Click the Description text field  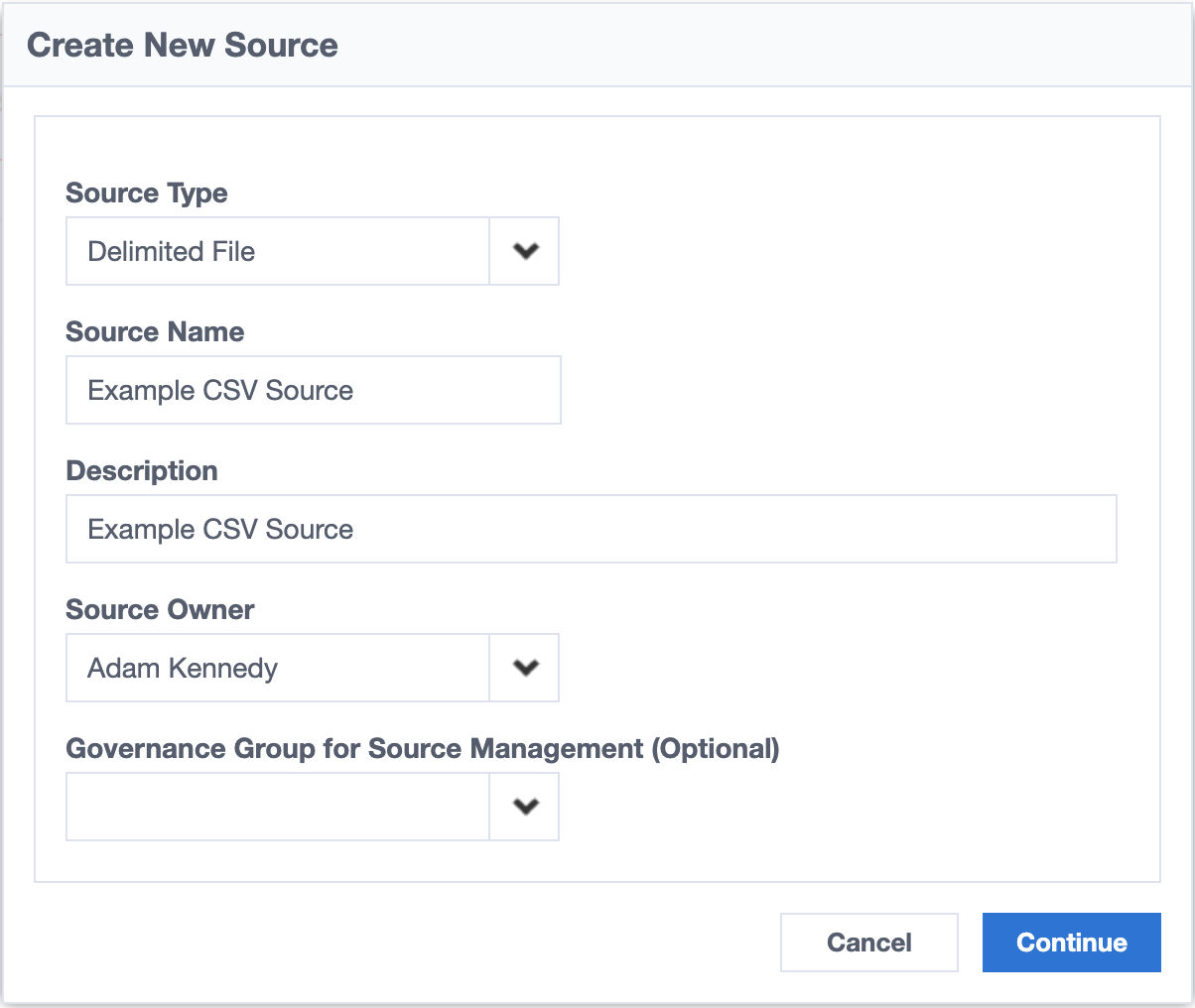591,529
